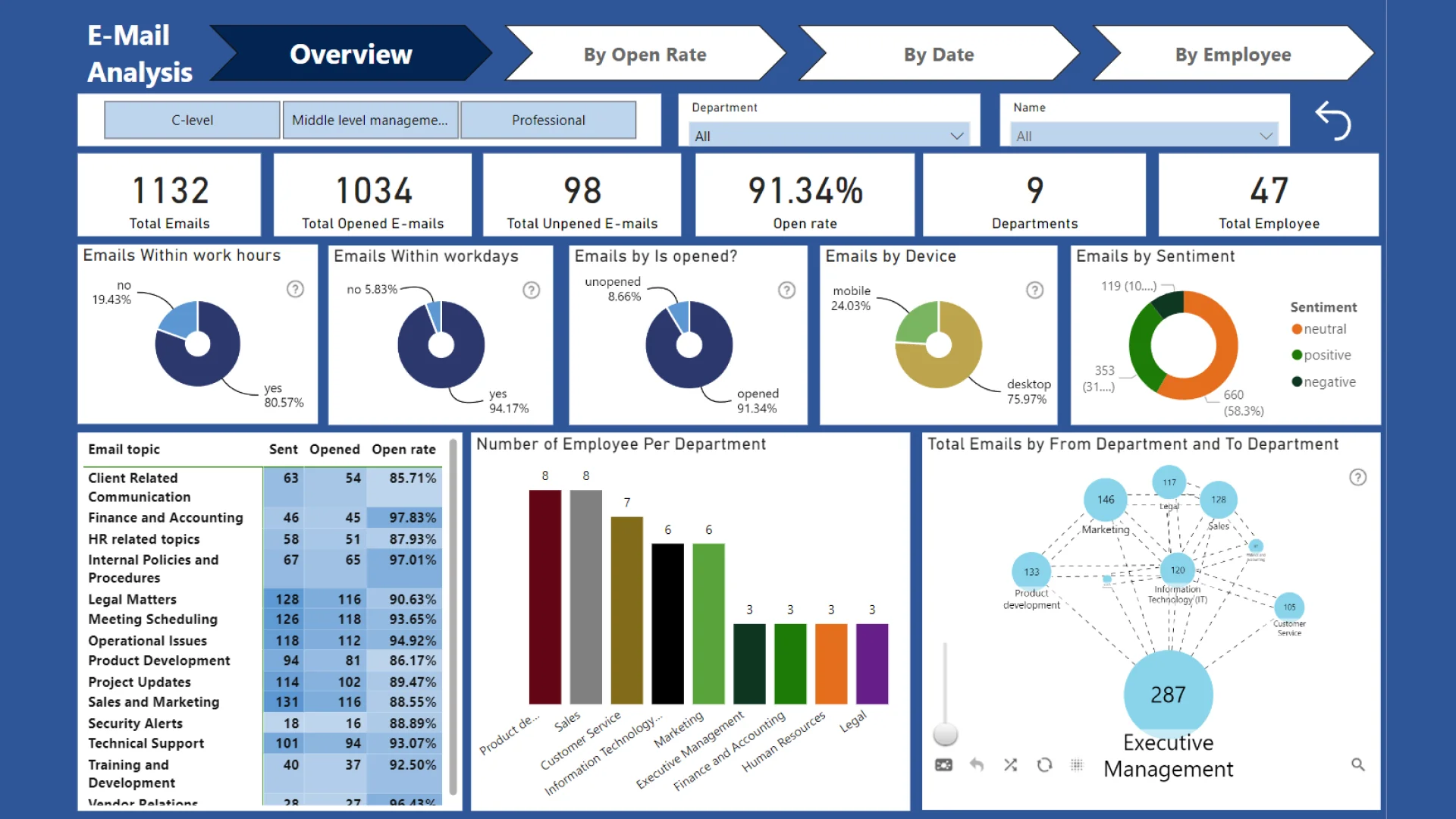This screenshot has width=1456, height=819.
Task: Click the Total Emails 1132 card
Action: 169,195
